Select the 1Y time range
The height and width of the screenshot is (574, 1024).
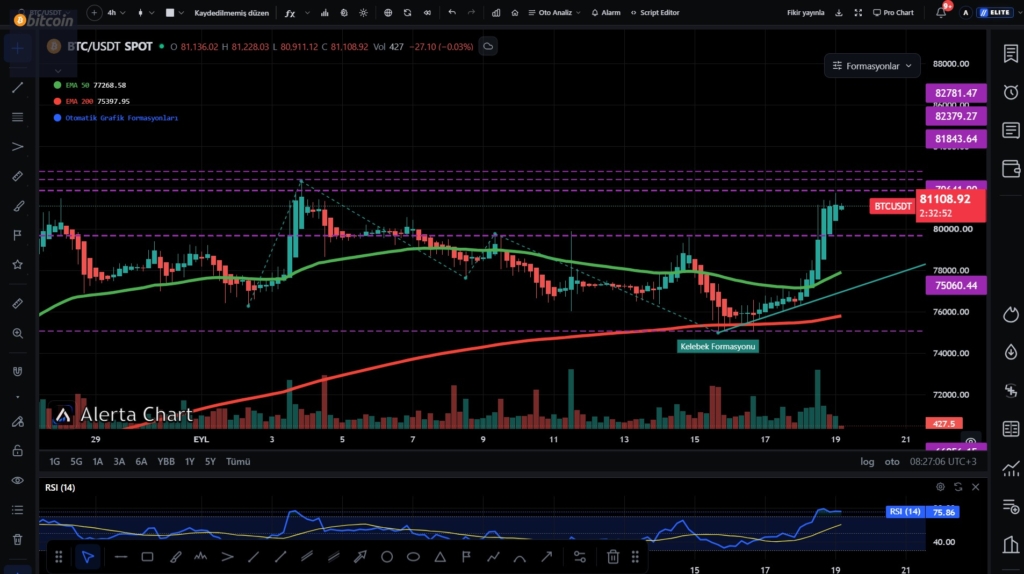189,461
